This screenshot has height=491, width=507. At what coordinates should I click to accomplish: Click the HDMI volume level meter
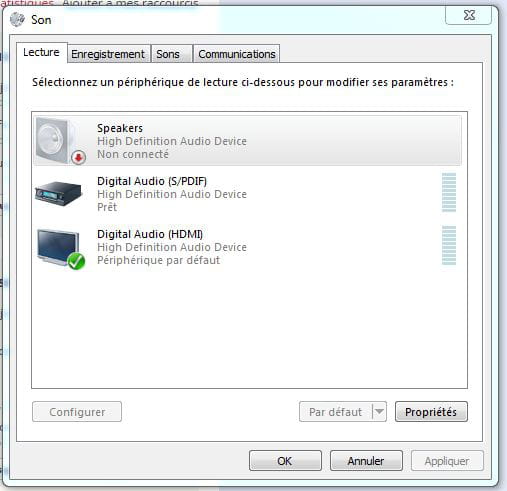tap(449, 245)
